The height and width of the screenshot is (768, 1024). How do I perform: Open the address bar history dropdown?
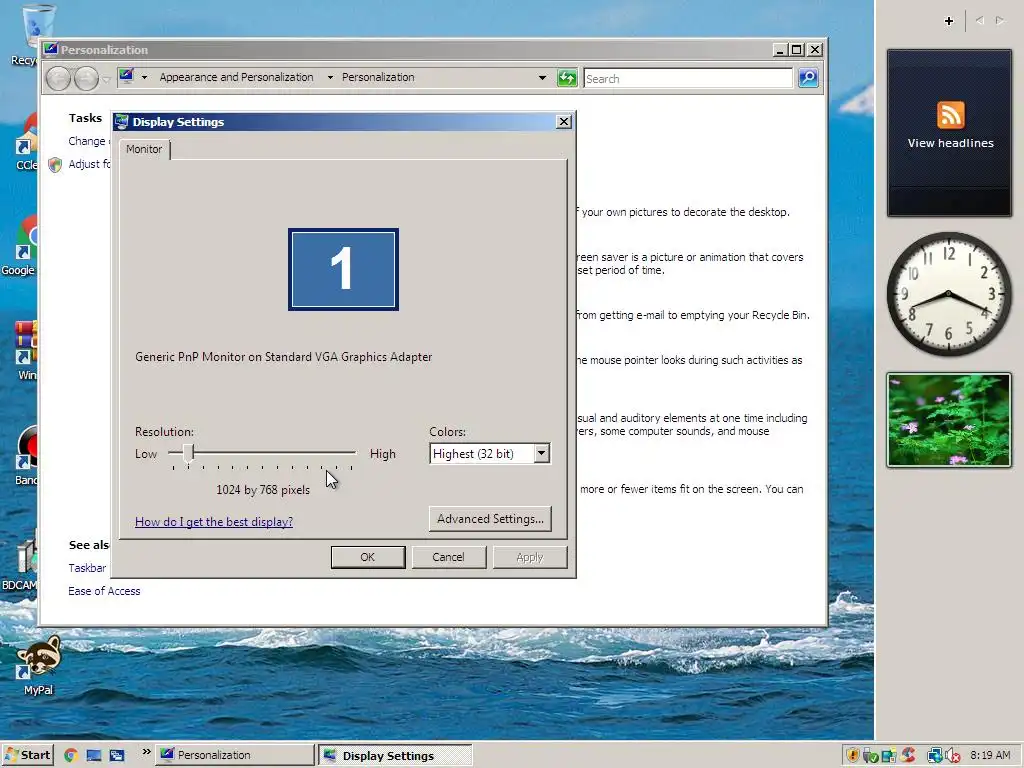tap(542, 78)
